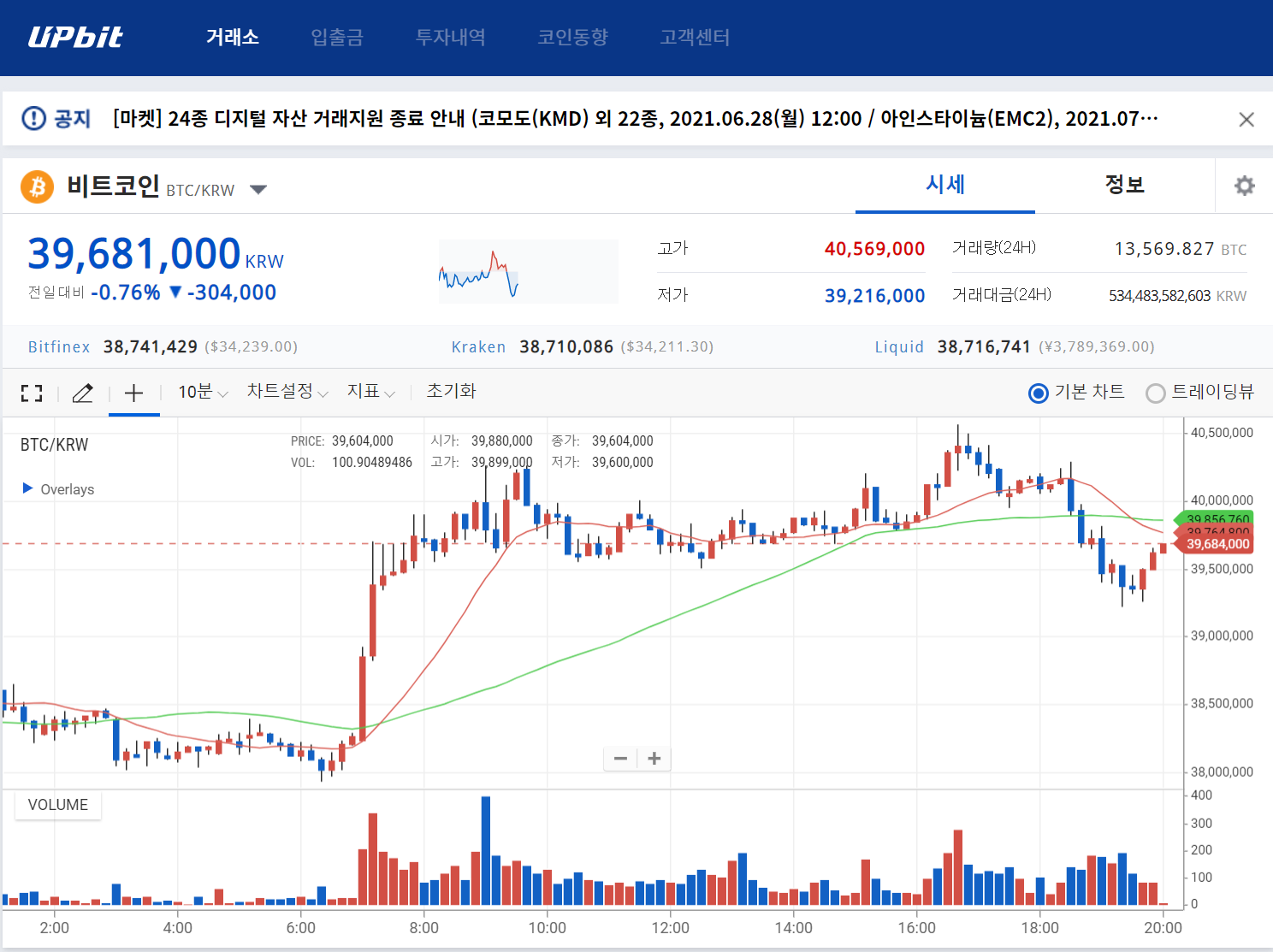Zoom out the chart with minus button
Viewport: 1273px width, 952px height.
click(x=621, y=759)
